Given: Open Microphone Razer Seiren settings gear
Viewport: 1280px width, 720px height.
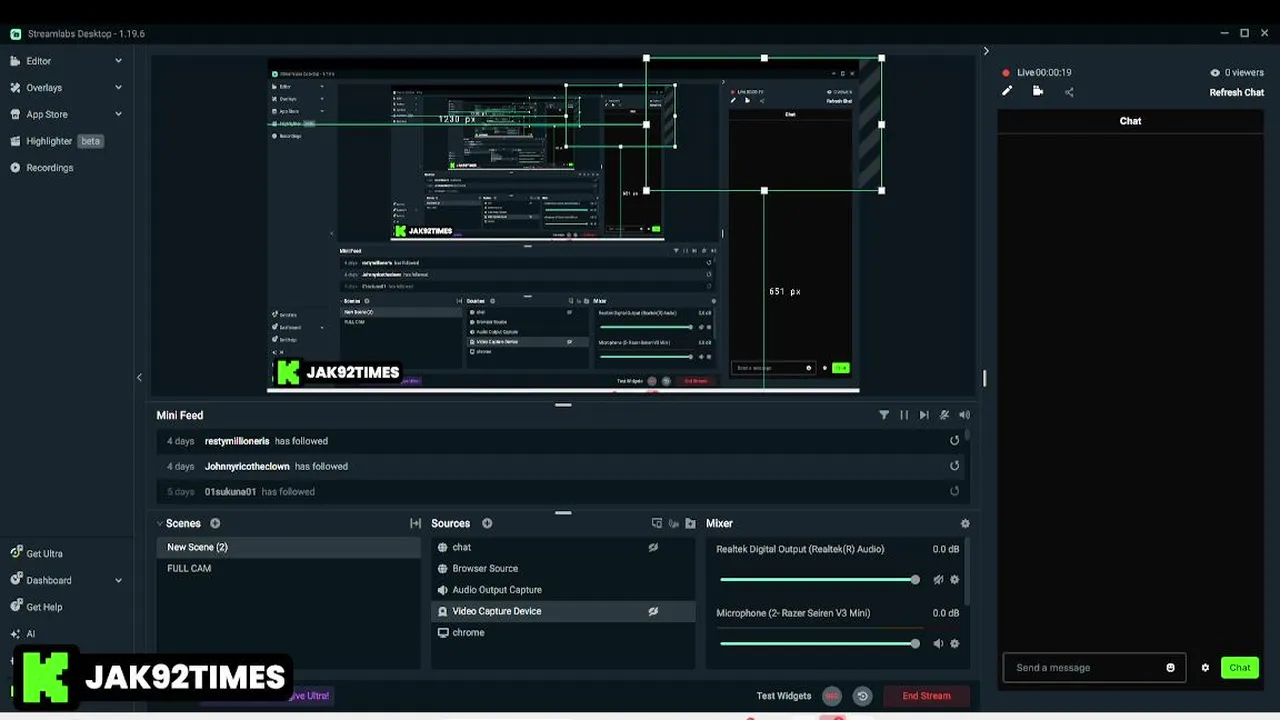Looking at the screenshot, I should [x=955, y=644].
